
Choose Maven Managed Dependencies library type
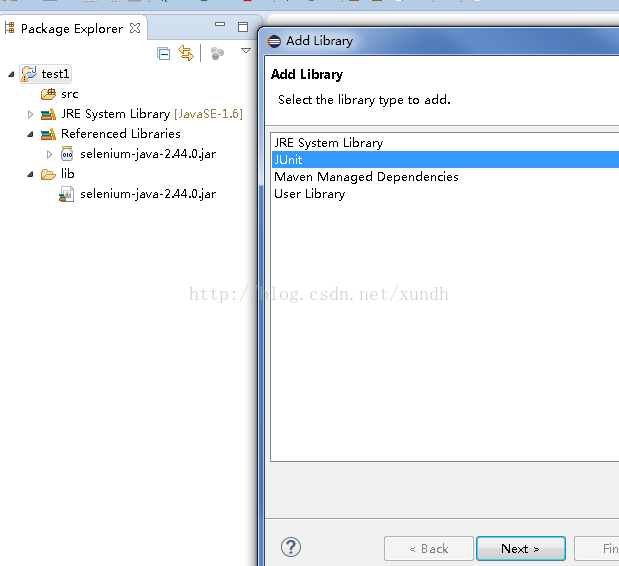[x=445, y=176]
